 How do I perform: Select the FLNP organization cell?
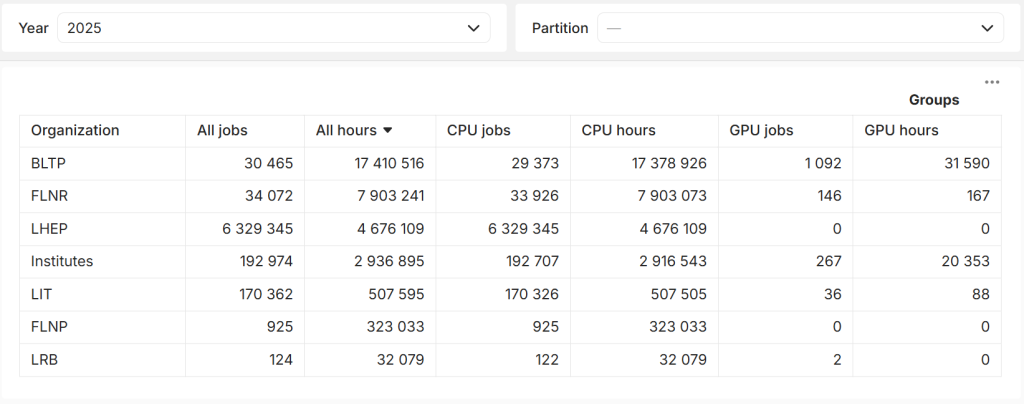coord(48,327)
